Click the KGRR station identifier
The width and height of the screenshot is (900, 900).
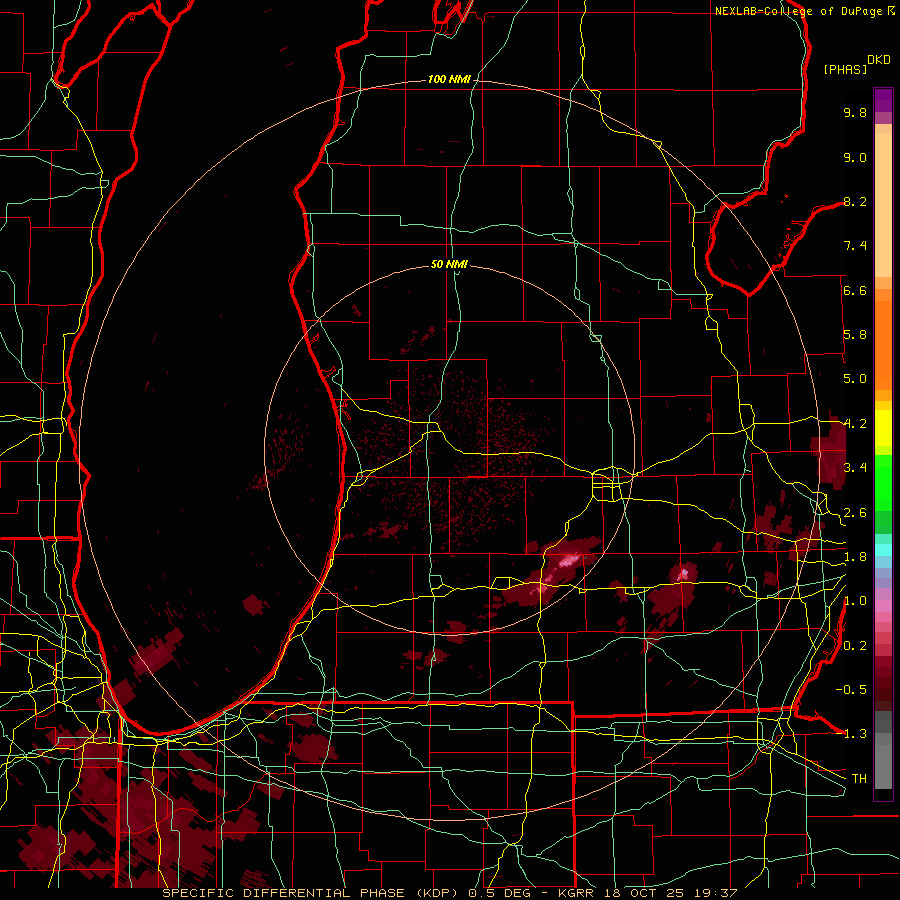pyautogui.click(x=577, y=893)
